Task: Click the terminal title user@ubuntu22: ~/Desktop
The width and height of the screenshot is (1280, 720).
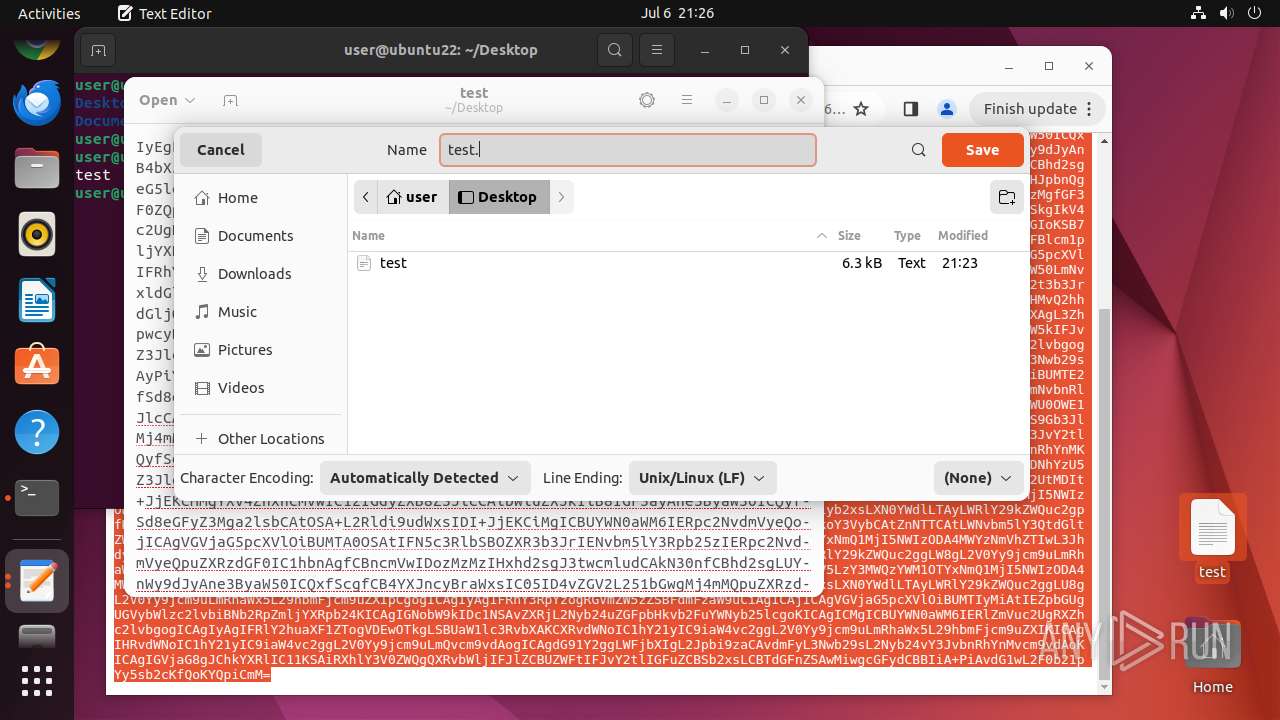Action: [441, 49]
